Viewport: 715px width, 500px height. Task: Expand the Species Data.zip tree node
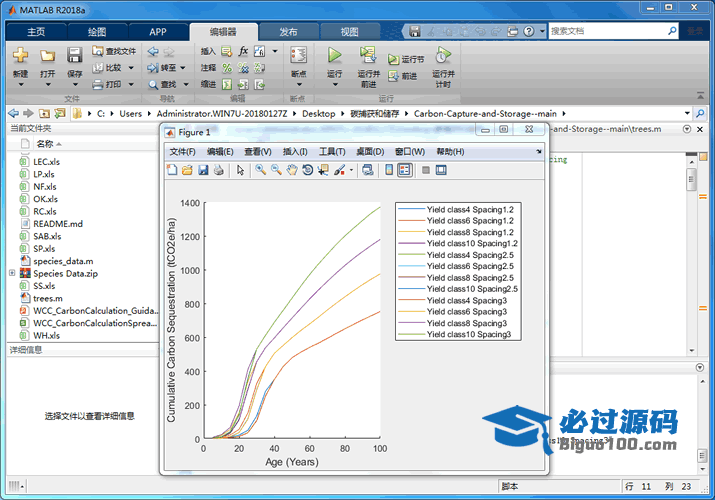[x=12, y=273]
